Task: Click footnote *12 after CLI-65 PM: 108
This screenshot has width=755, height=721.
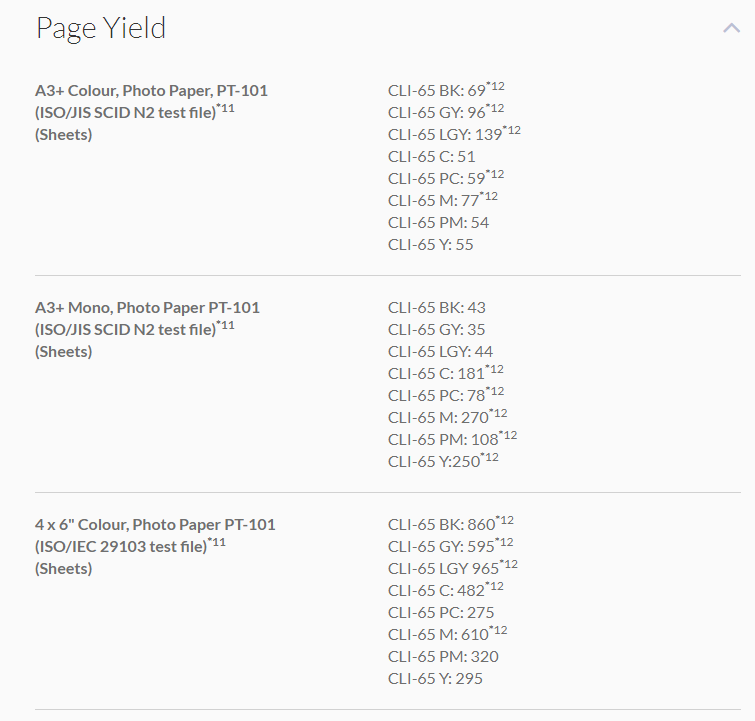Action: (x=507, y=436)
